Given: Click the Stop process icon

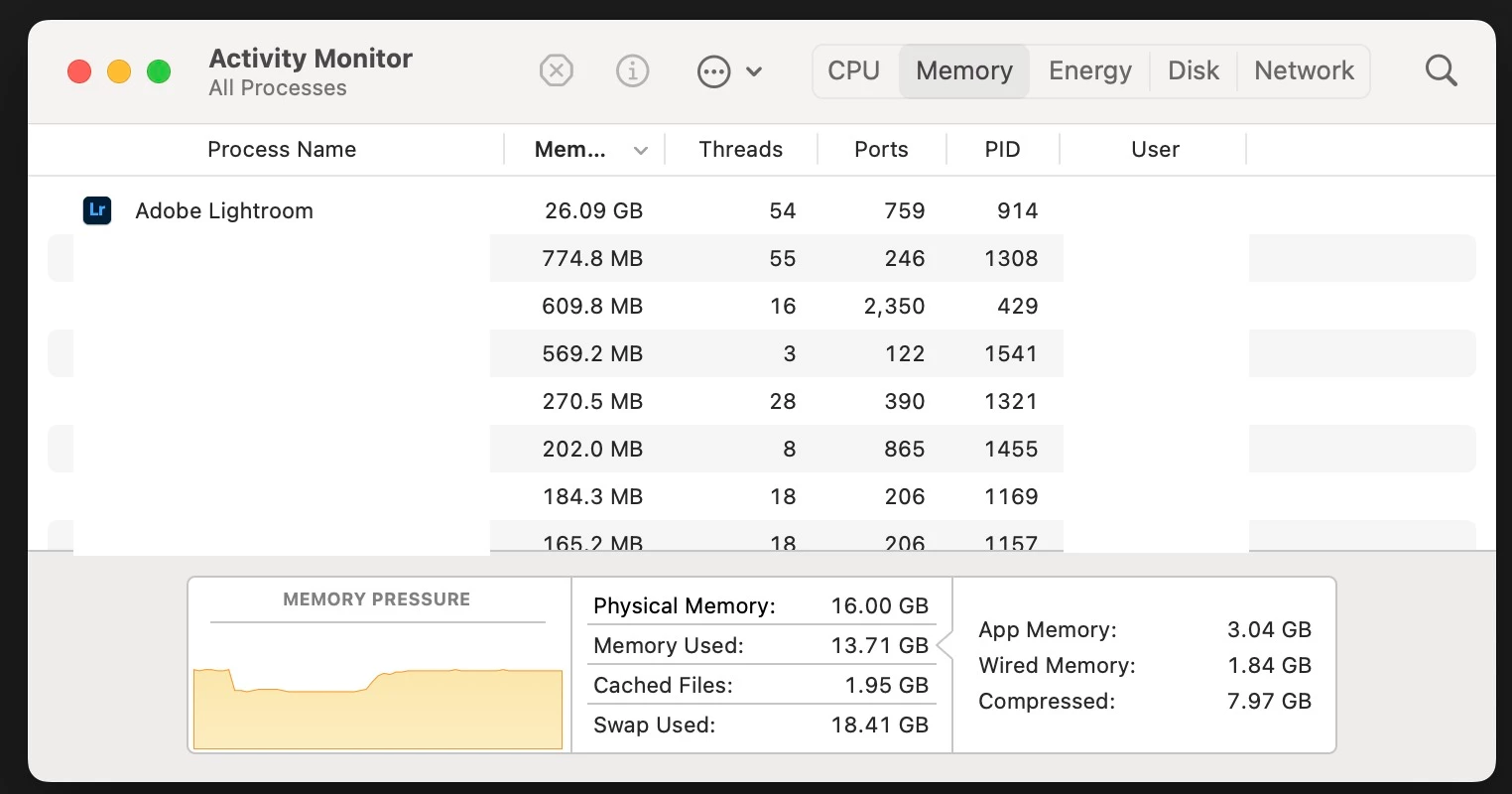Looking at the screenshot, I should coord(557,71).
